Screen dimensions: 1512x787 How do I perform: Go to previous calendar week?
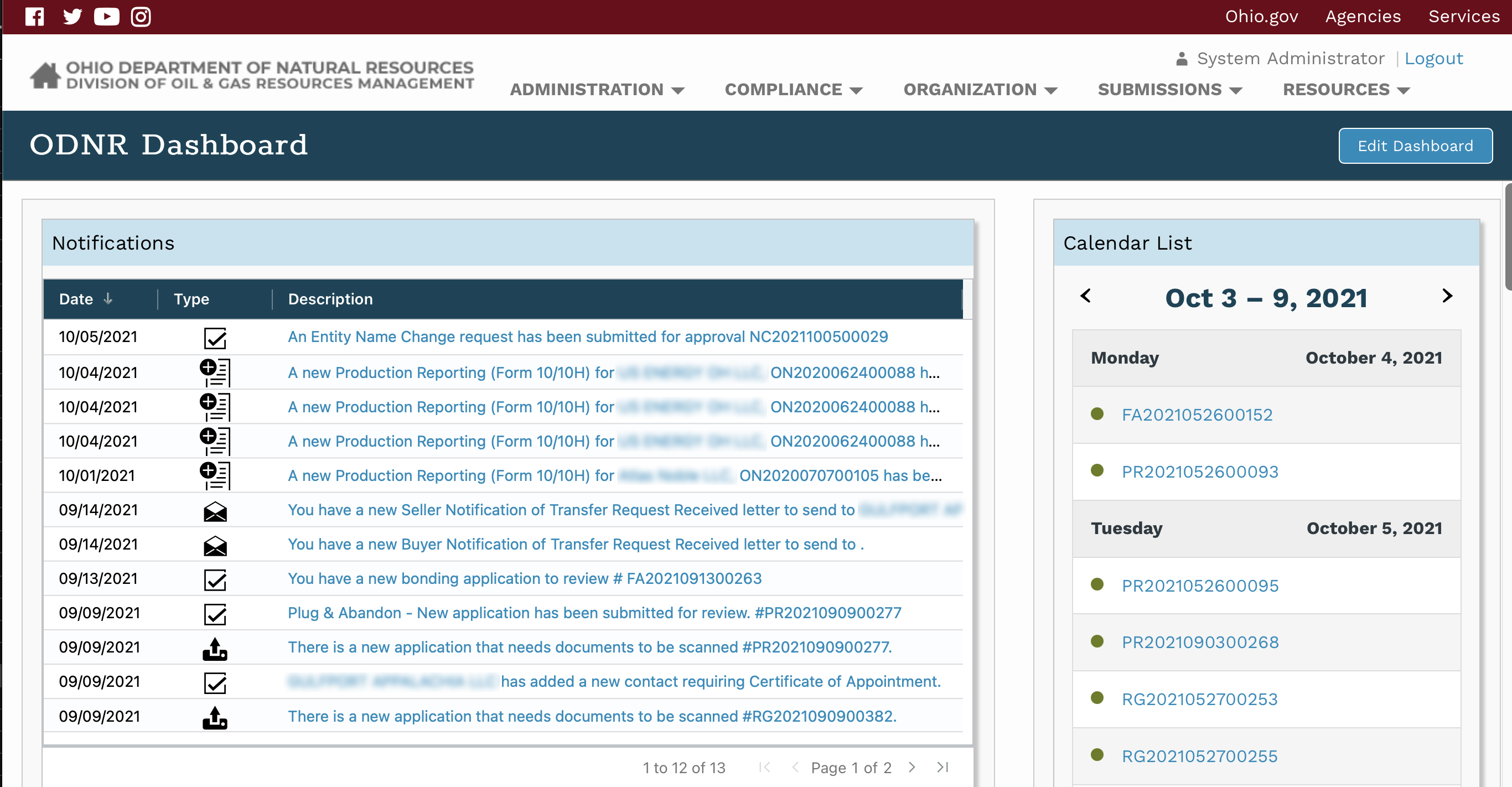pos(1086,296)
